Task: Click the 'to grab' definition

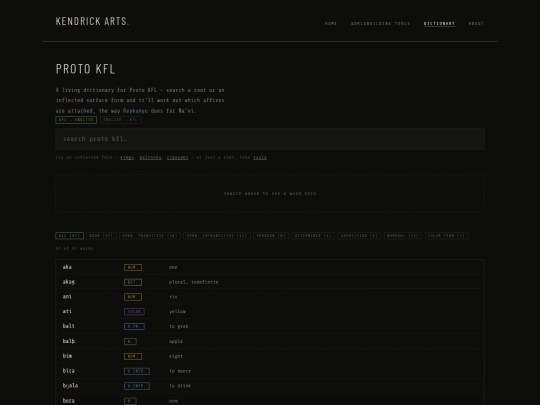Action: [x=179, y=326]
